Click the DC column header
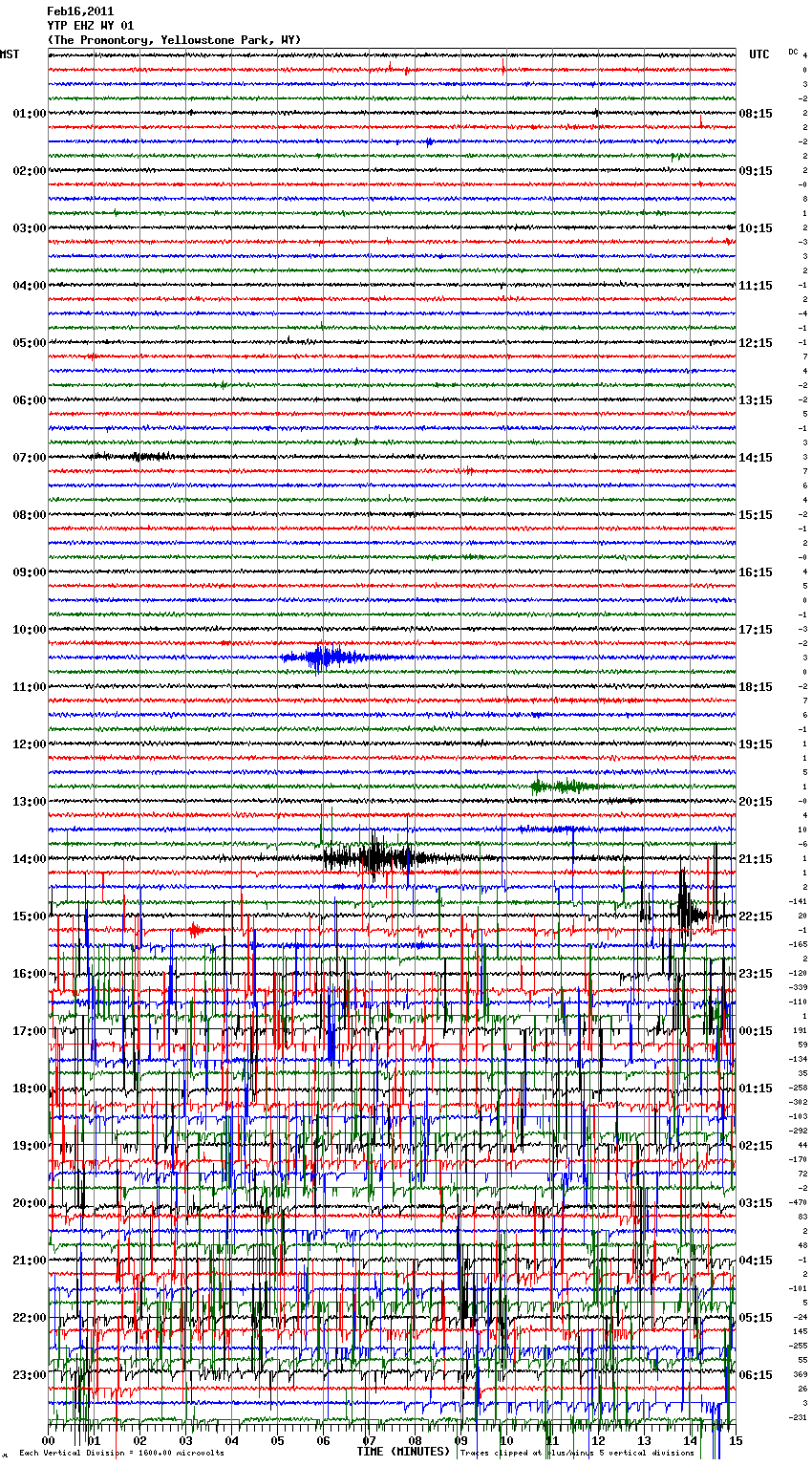The width and height of the screenshot is (812, 1466). 793,52
